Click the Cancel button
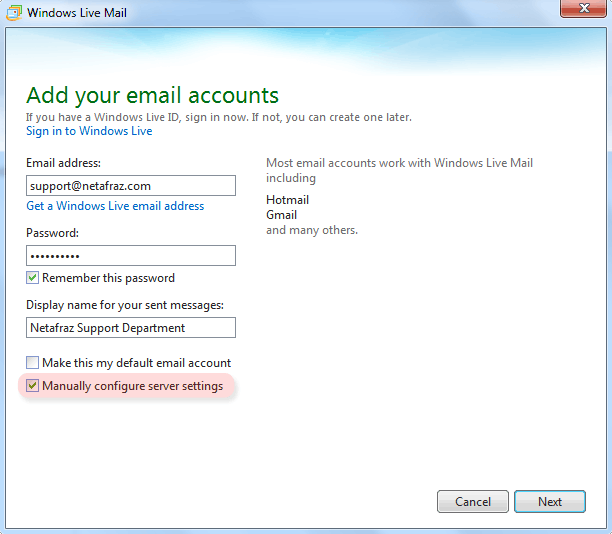Screen dimensions: 612x534 [x=473, y=502]
